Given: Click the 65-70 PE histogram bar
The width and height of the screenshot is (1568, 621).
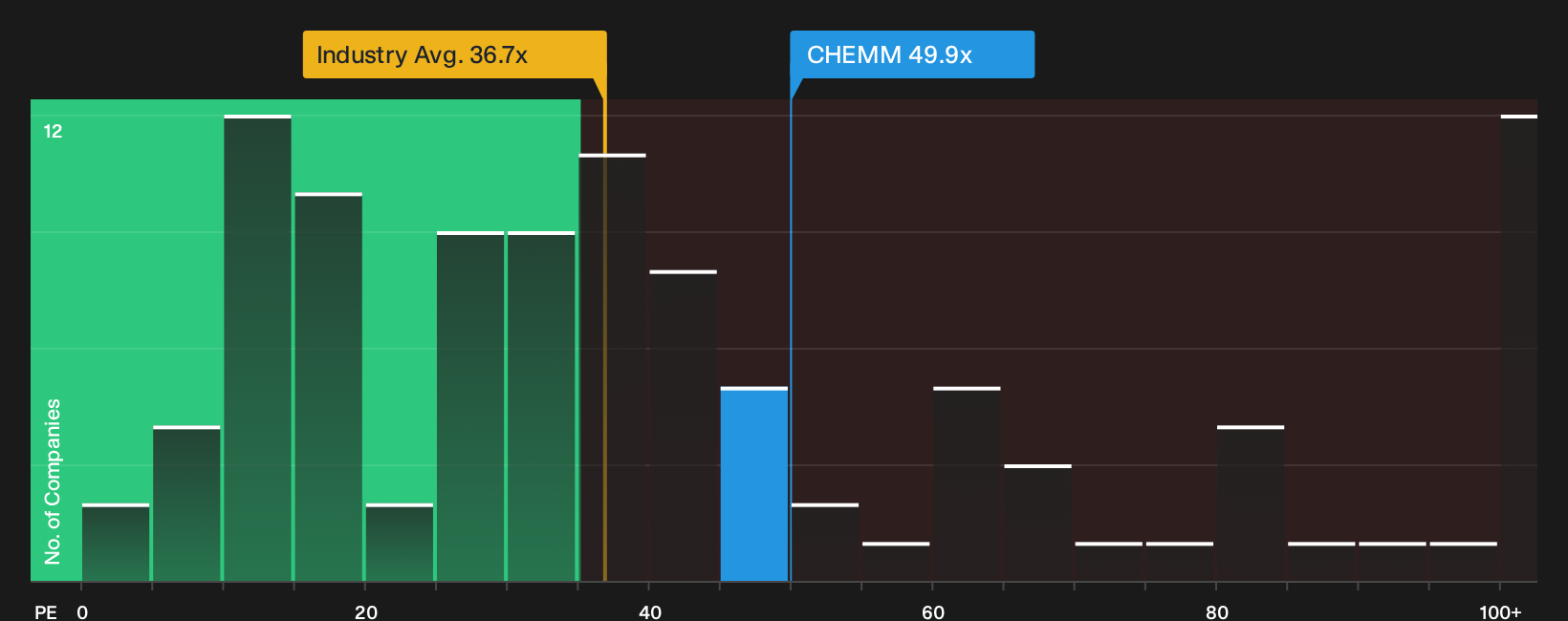Looking at the screenshot, I should pos(1038,523).
